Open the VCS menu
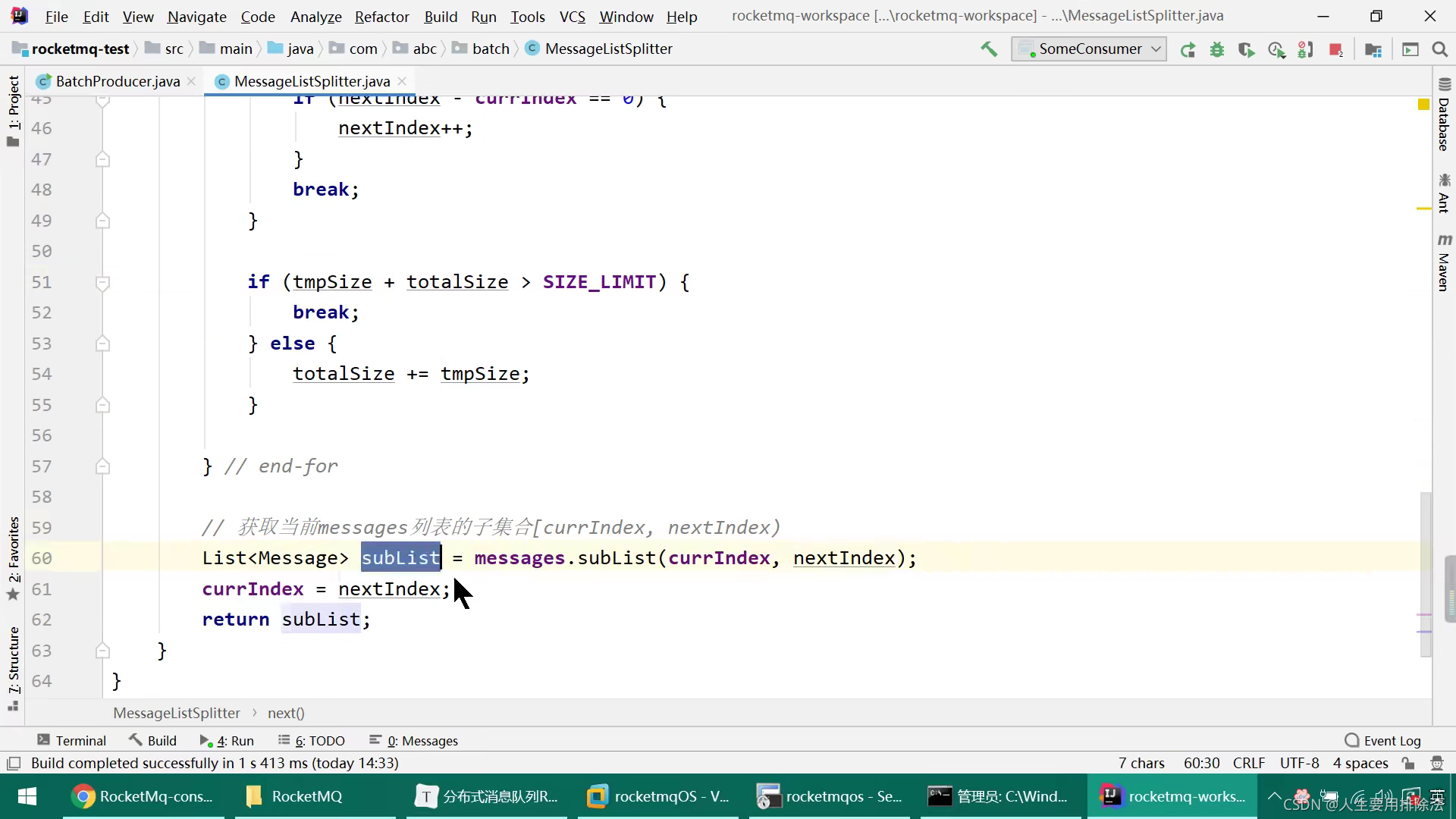Viewport: 1456px width, 819px height. (573, 17)
